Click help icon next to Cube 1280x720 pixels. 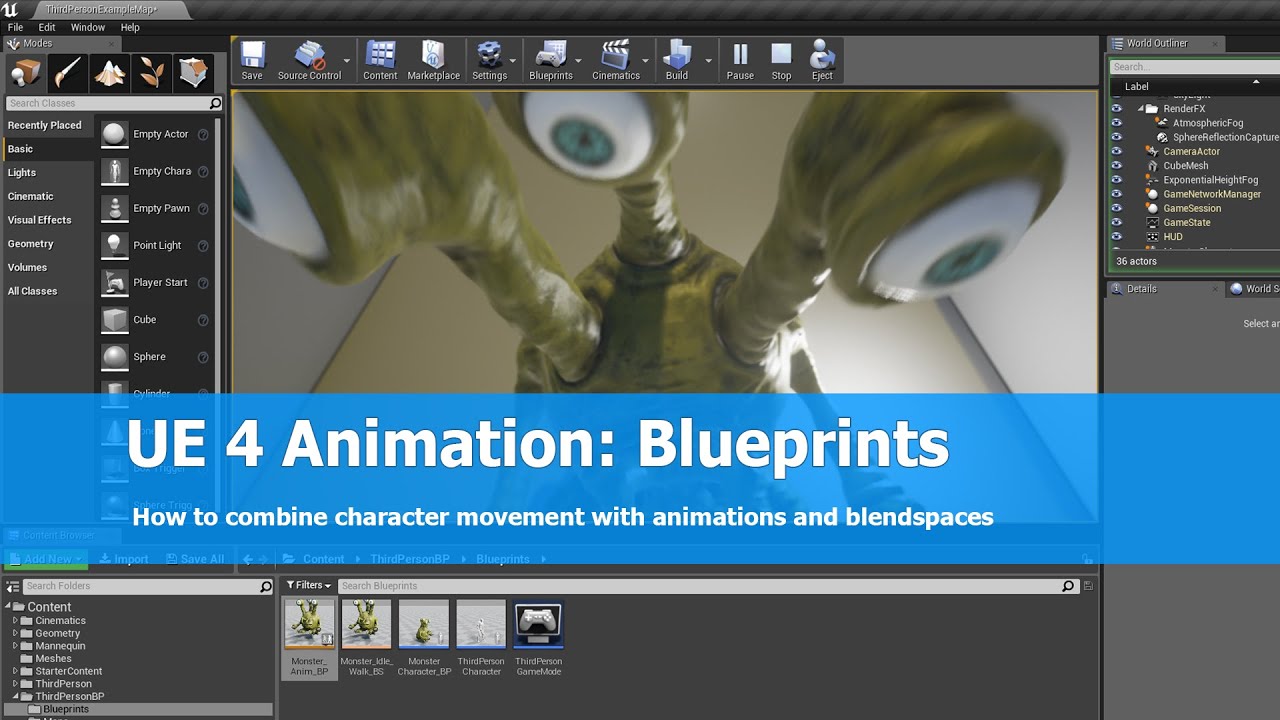point(203,320)
